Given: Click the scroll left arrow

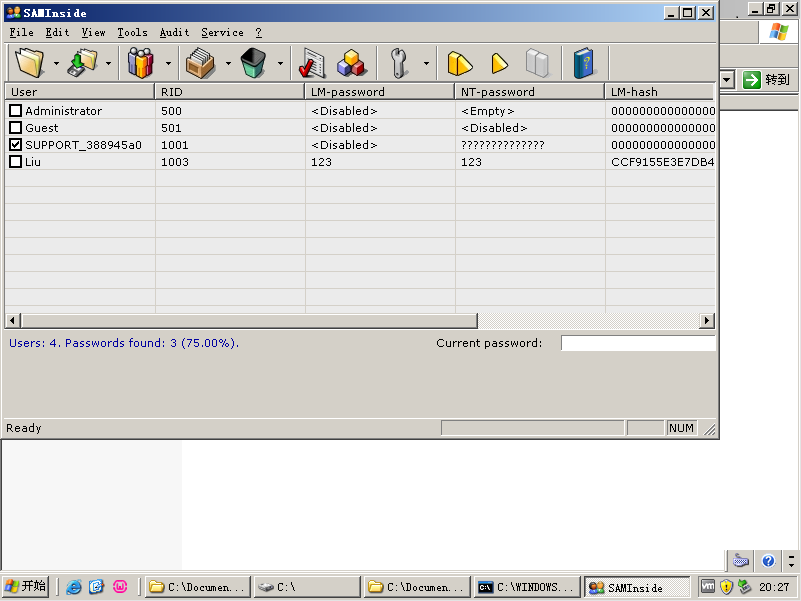Looking at the screenshot, I should click(13, 320).
